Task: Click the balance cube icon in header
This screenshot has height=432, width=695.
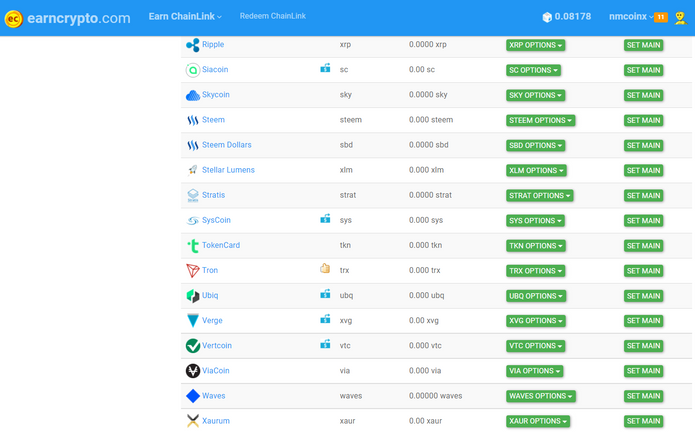Action: click(547, 17)
